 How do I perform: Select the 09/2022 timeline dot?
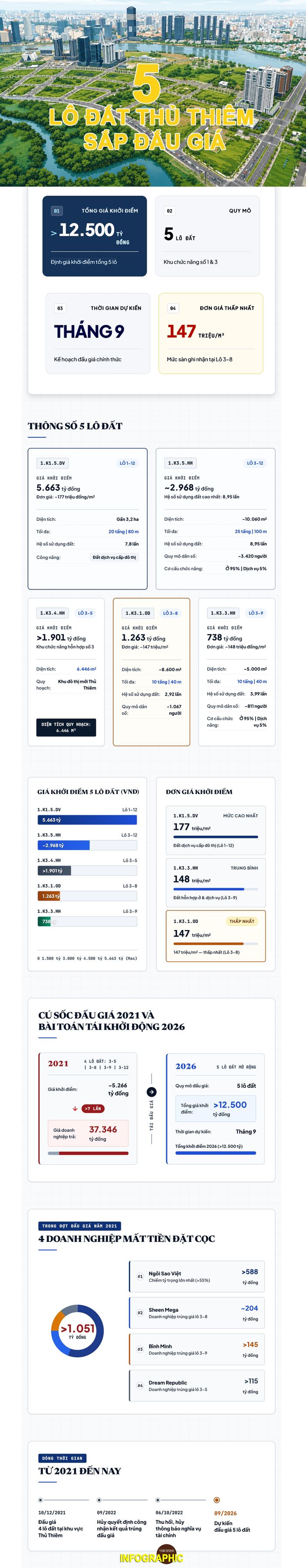coord(99,1500)
